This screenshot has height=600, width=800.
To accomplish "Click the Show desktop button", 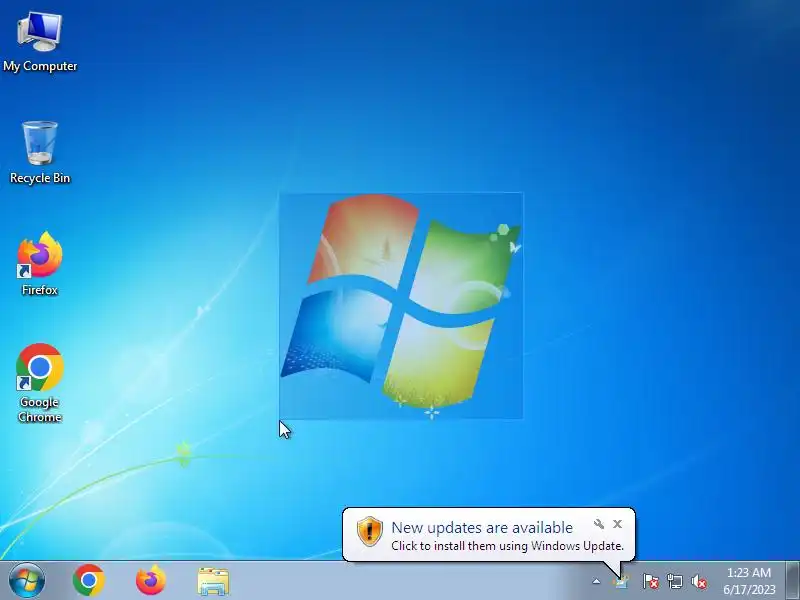I will (793, 581).
